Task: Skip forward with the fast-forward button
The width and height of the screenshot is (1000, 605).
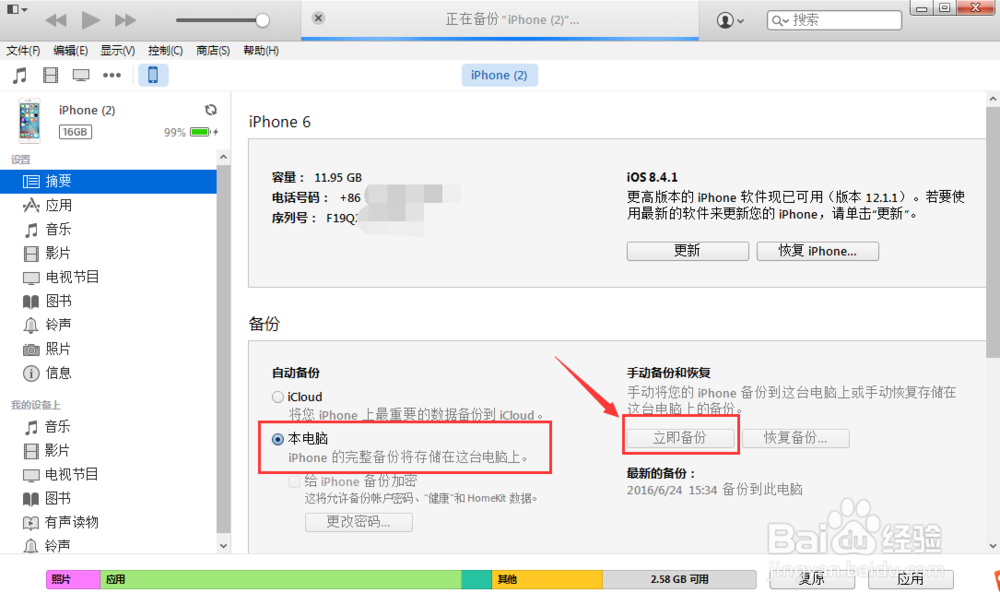Action: tap(125, 20)
